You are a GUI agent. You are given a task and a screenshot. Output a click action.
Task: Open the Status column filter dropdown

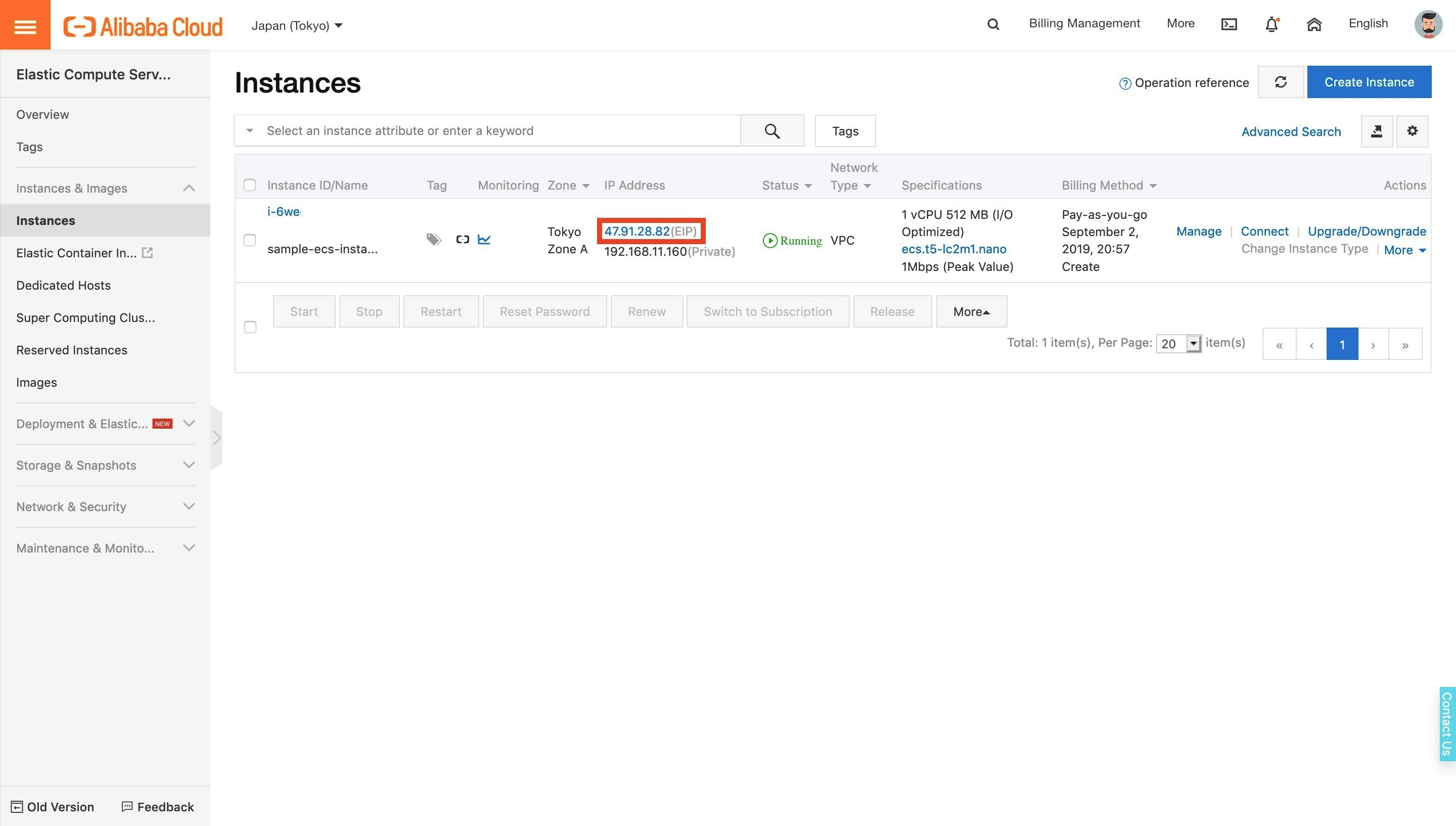[808, 186]
